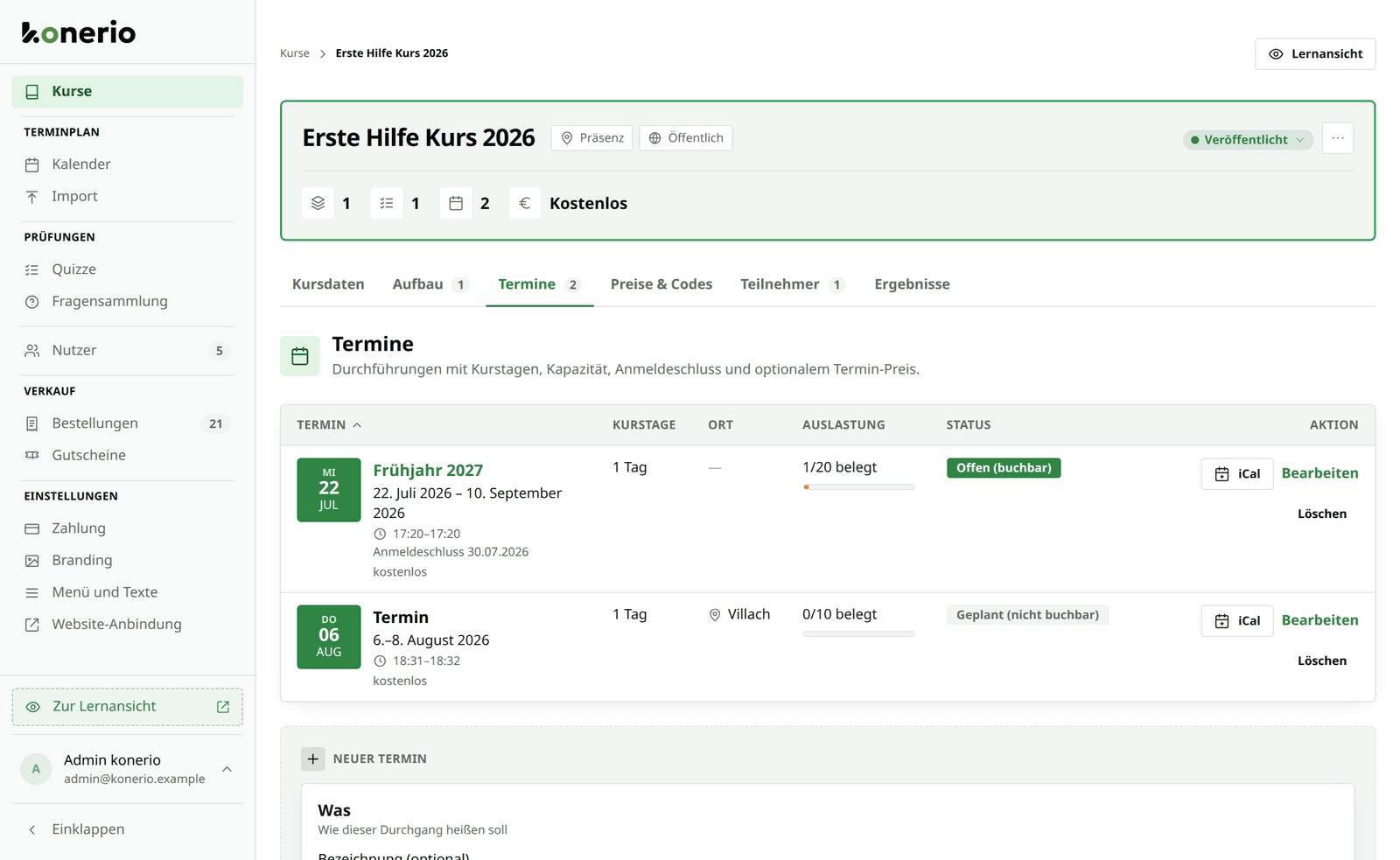Click the Bestellungen count badge 21
Screen dimensions: 1400x860
click(x=215, y=423)
